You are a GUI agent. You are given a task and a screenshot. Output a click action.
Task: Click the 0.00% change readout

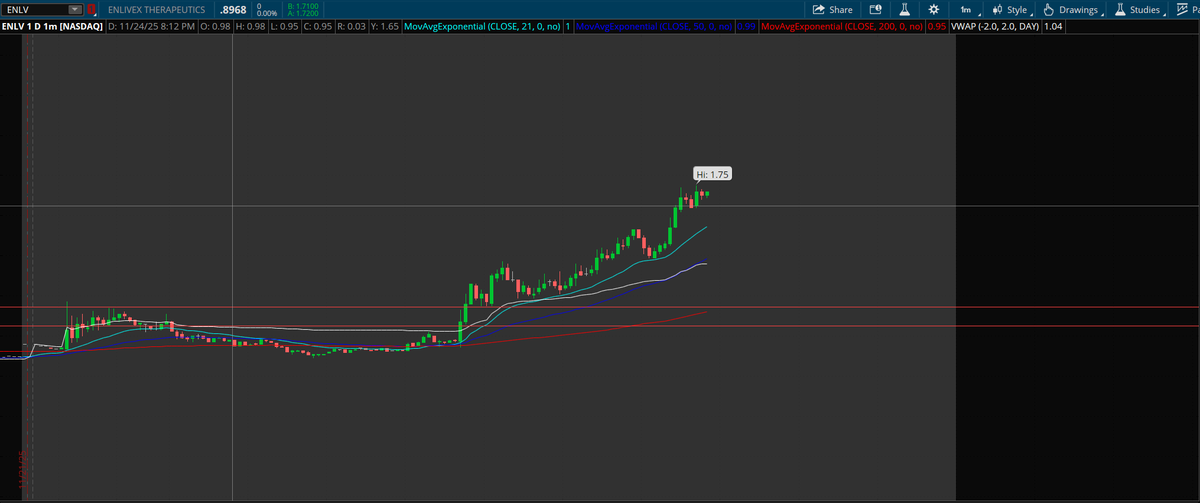pos(267,13)
